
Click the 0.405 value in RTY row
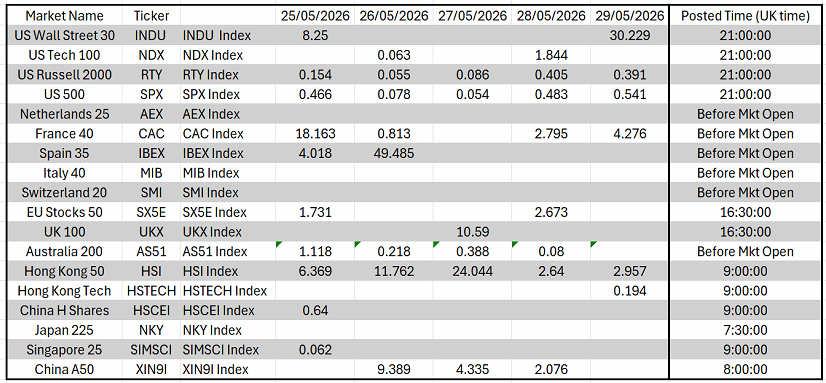[551, 75]
